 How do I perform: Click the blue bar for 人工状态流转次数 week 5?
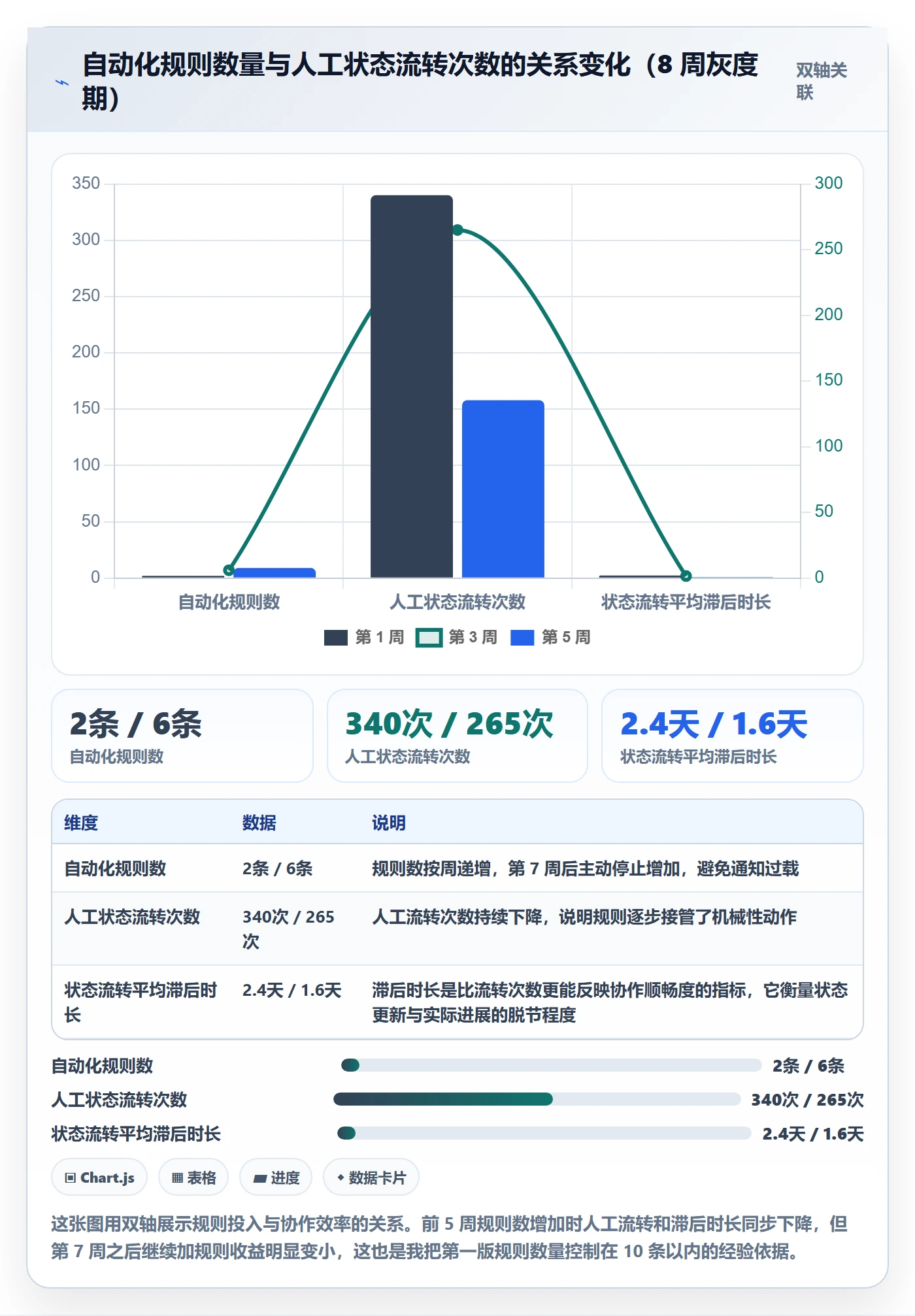coord(503,489)
